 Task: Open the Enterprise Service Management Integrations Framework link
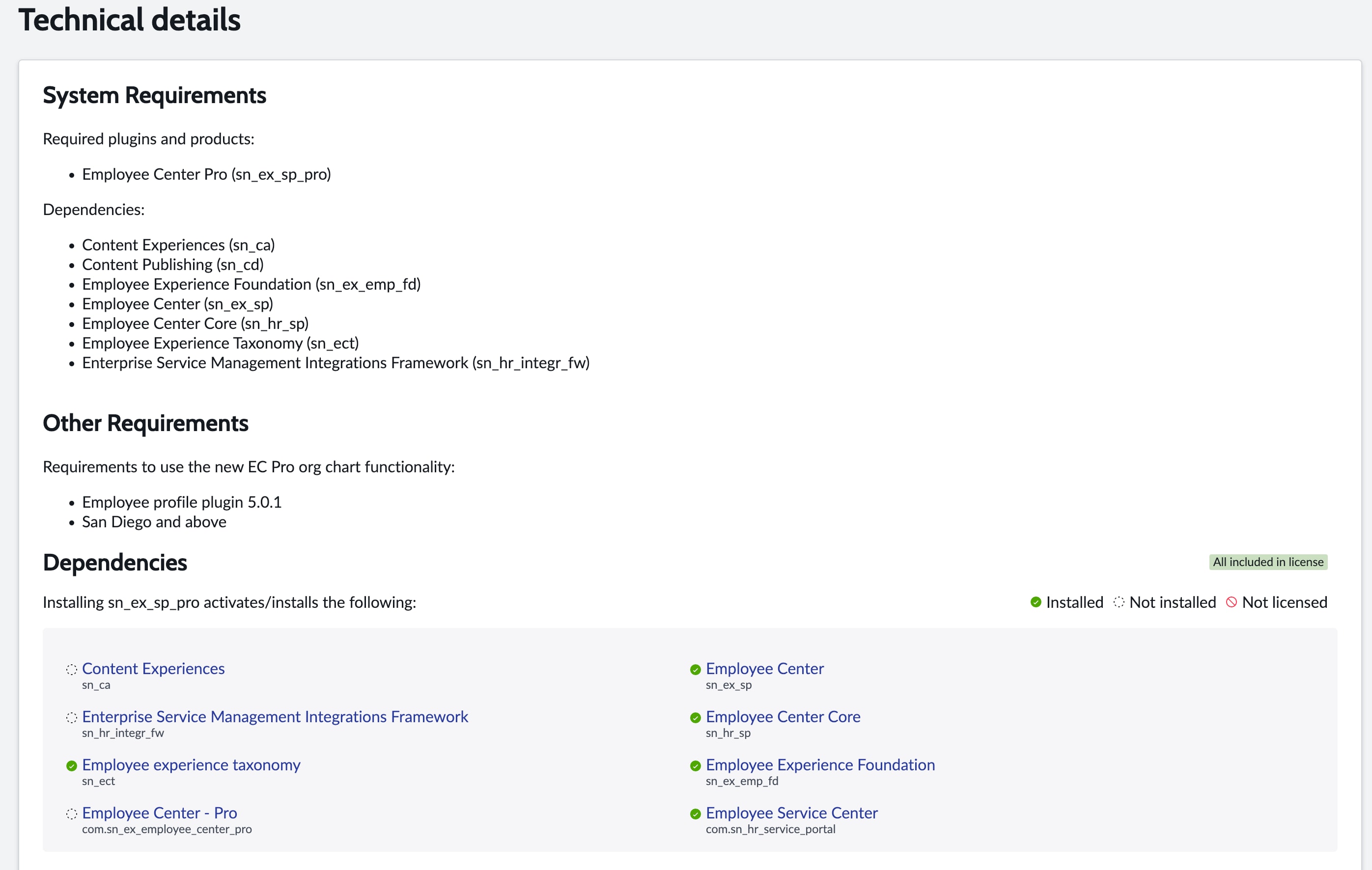(x=275, y=717)
